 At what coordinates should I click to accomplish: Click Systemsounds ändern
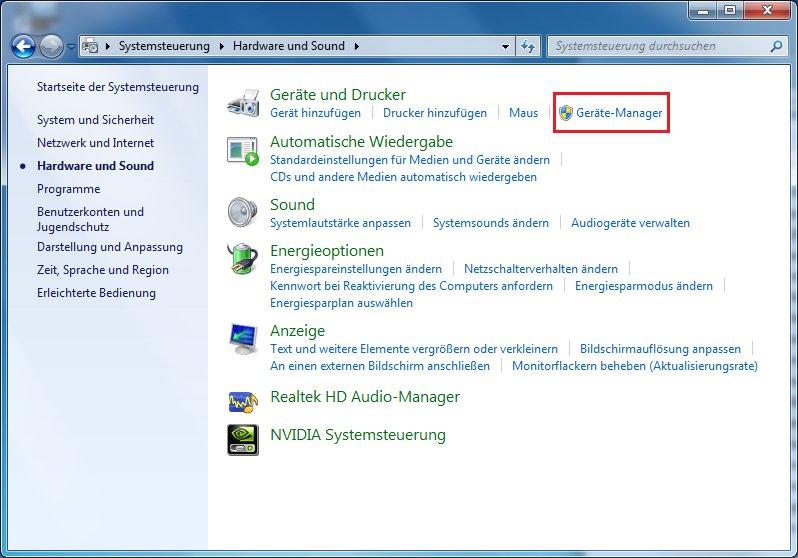pos(491,223)
